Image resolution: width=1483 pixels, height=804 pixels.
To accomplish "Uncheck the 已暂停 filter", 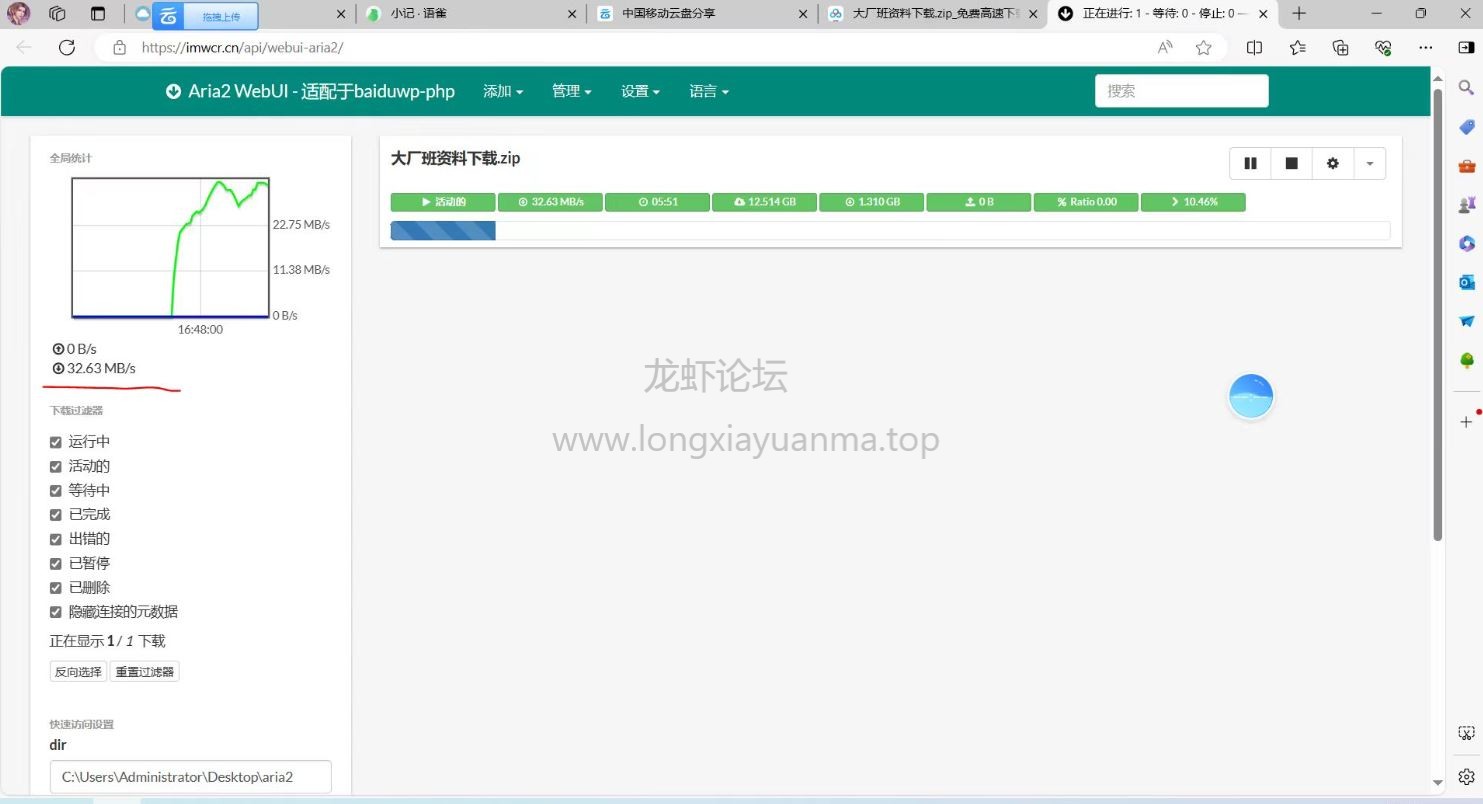I will point(56,564).
